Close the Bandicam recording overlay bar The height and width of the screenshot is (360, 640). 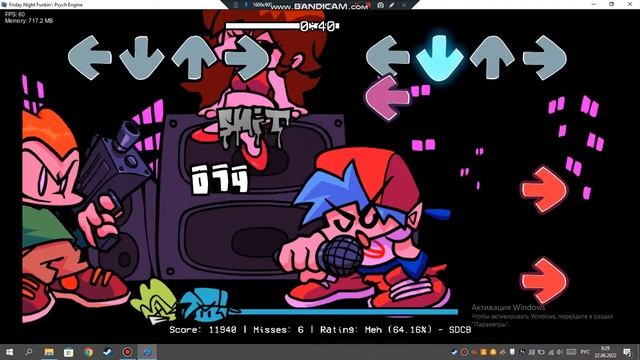[x=404, y=5]
